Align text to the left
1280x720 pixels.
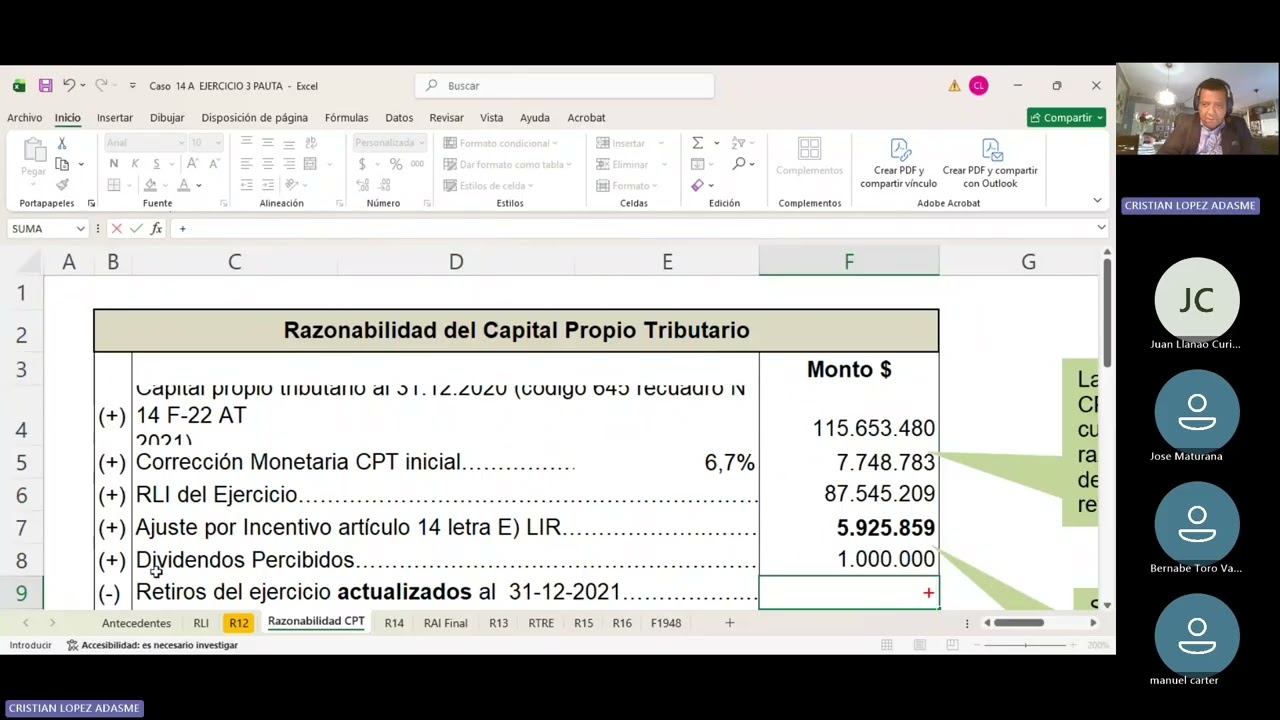pos(246,164)
